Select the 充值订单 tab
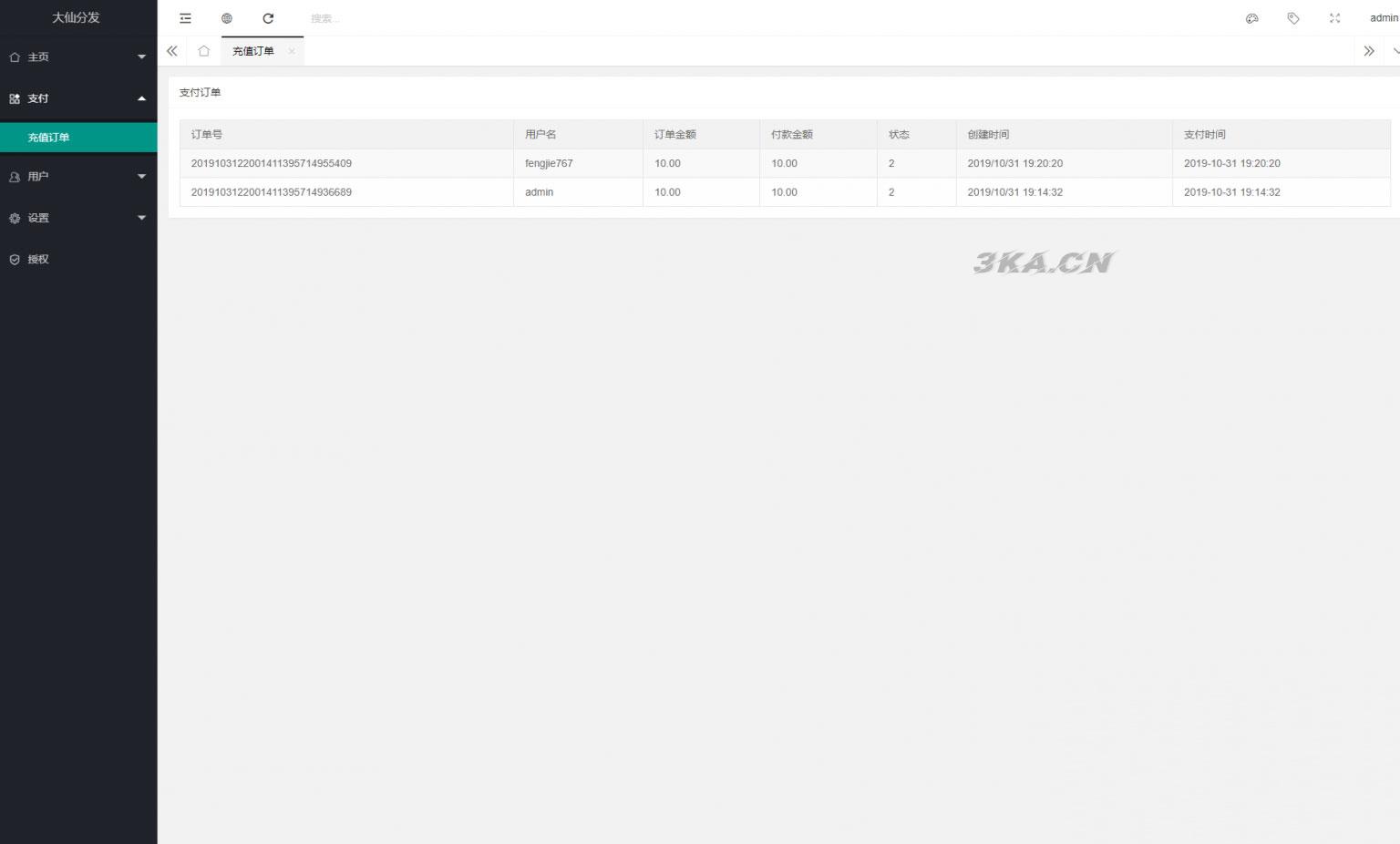This screenshot has width=1400, height=844. 252,51
